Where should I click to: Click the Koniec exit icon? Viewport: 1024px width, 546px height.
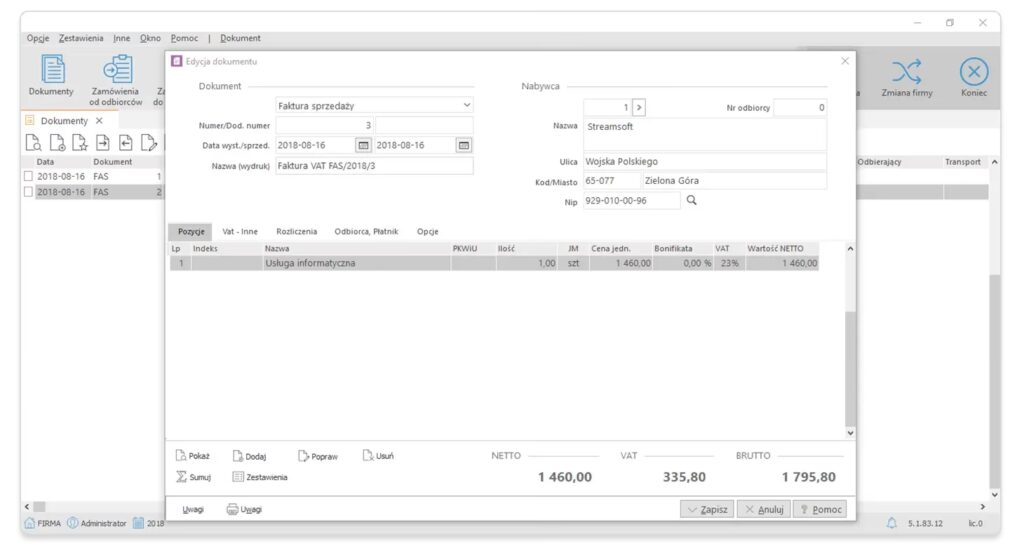click(x=974, y=71)
